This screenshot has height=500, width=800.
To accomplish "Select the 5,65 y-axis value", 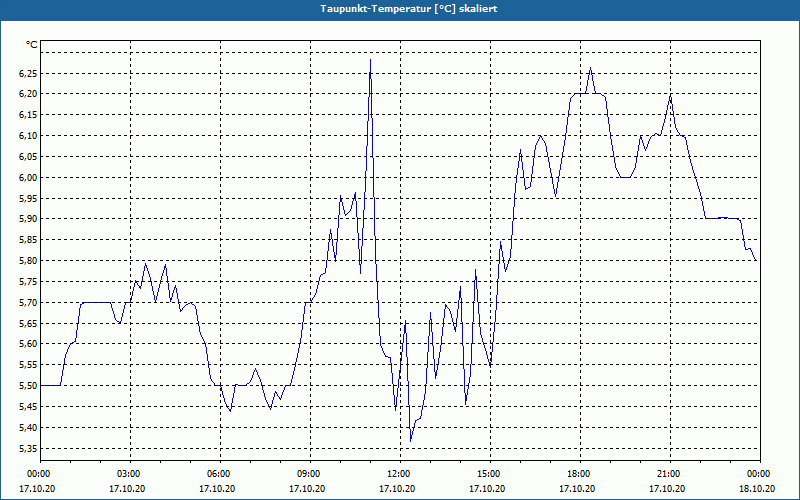I will pyautogui.click(x=28, y=323).
